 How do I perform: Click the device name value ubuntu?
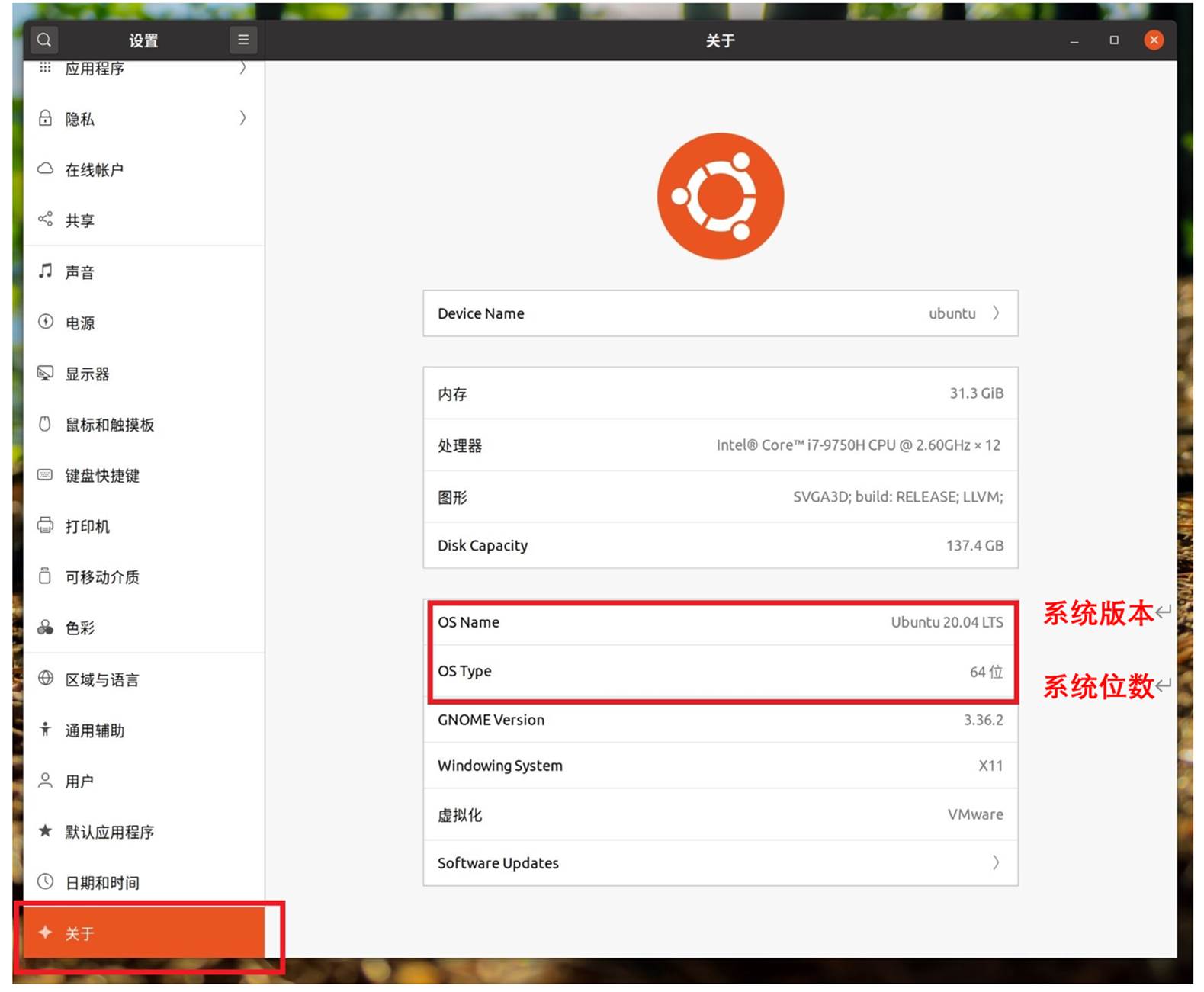(x=952, y=313)
